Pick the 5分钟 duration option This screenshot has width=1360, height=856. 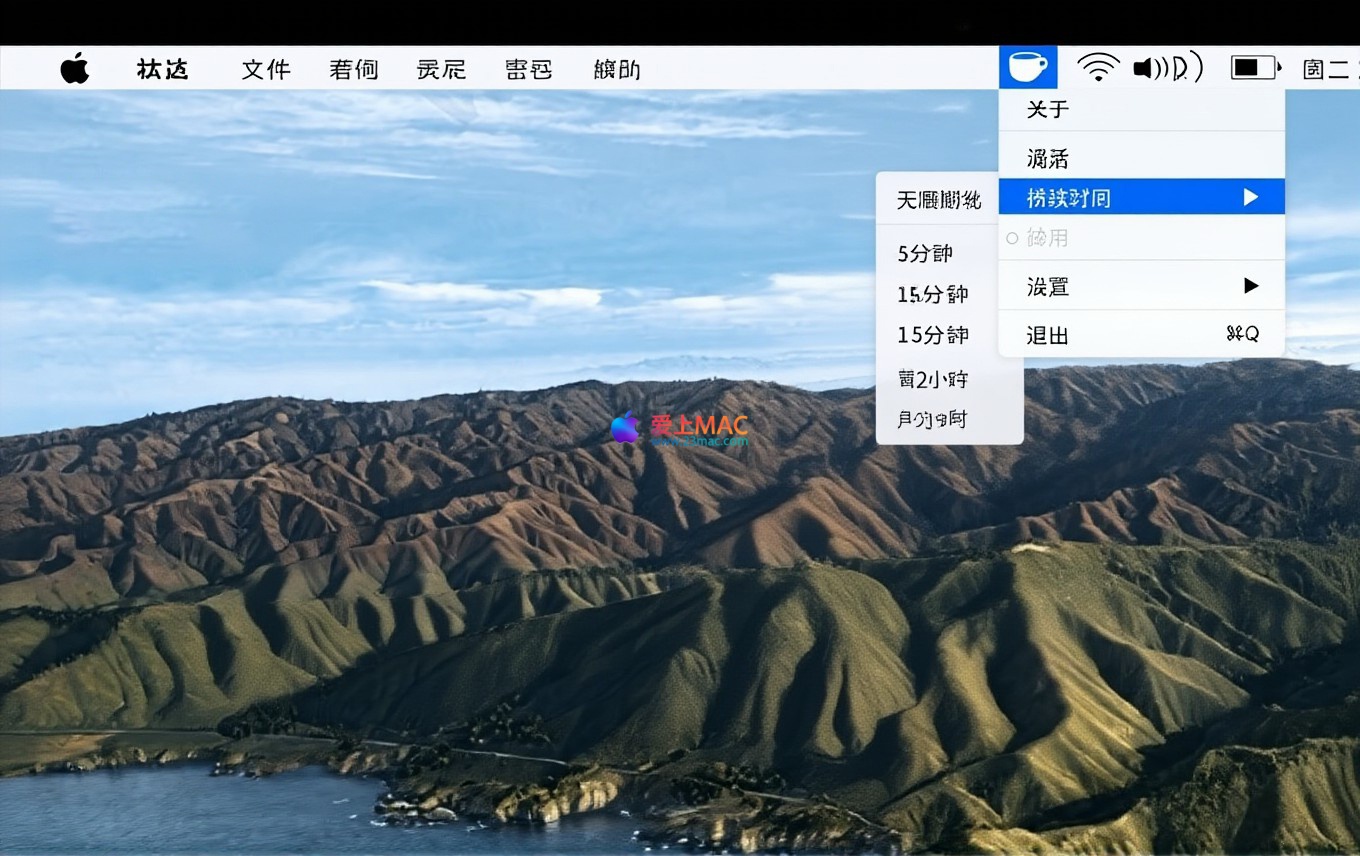pos(925,254)
